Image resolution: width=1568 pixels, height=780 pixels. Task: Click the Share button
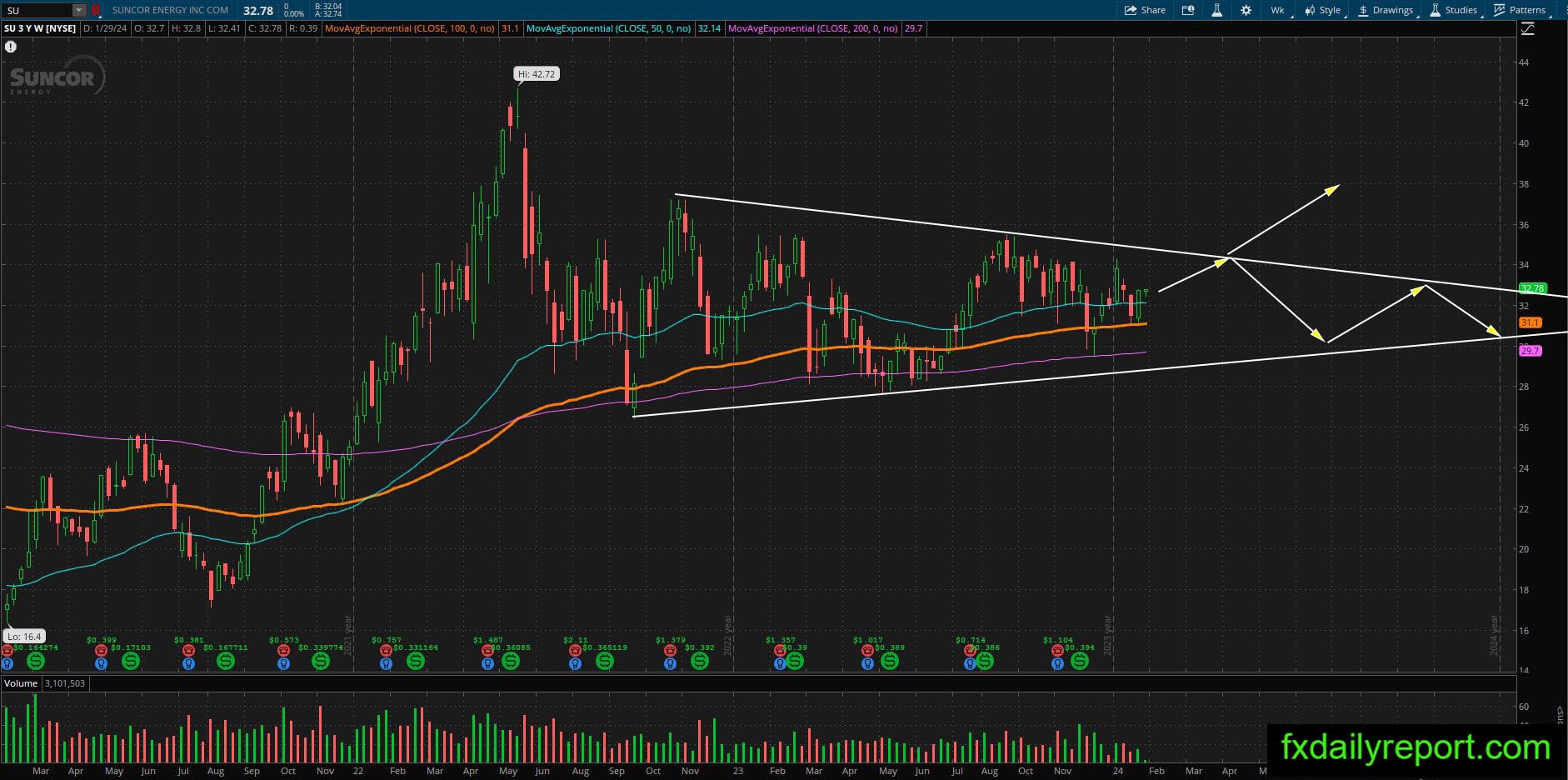click(x=1145, y=10)
